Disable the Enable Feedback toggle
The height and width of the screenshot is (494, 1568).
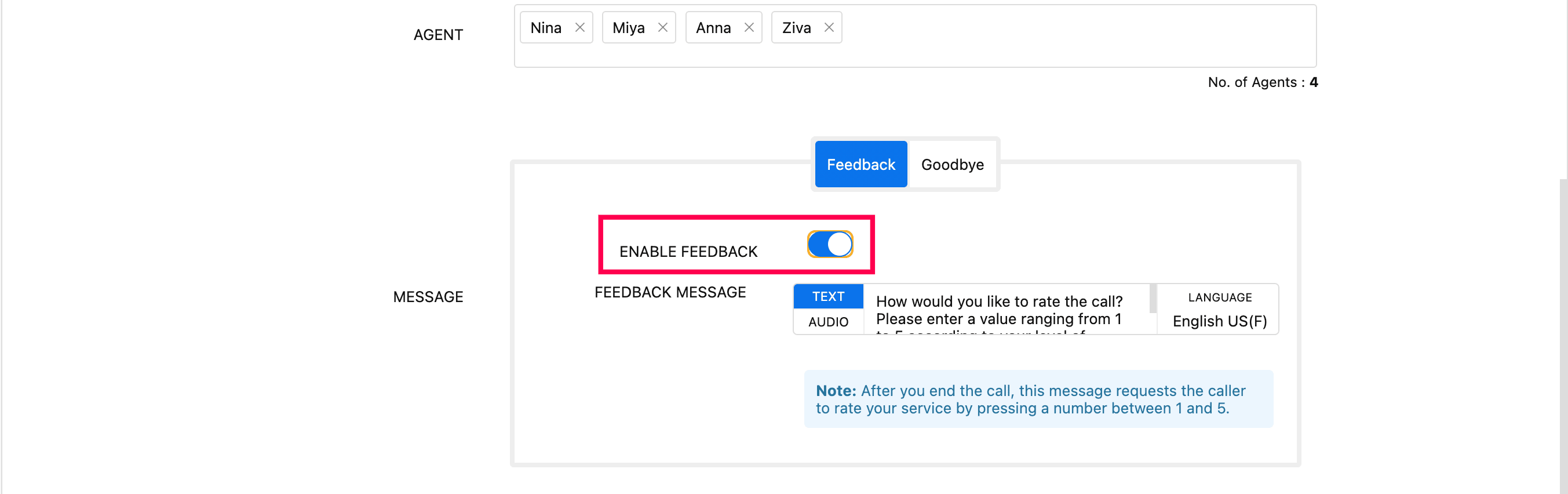830,244
